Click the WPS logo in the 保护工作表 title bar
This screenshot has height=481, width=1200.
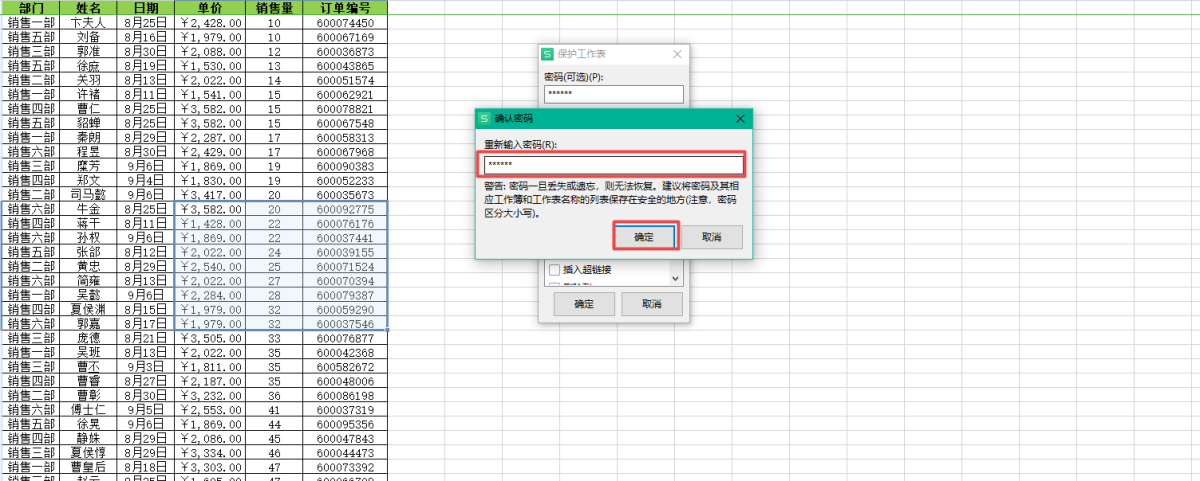point(547,55)
